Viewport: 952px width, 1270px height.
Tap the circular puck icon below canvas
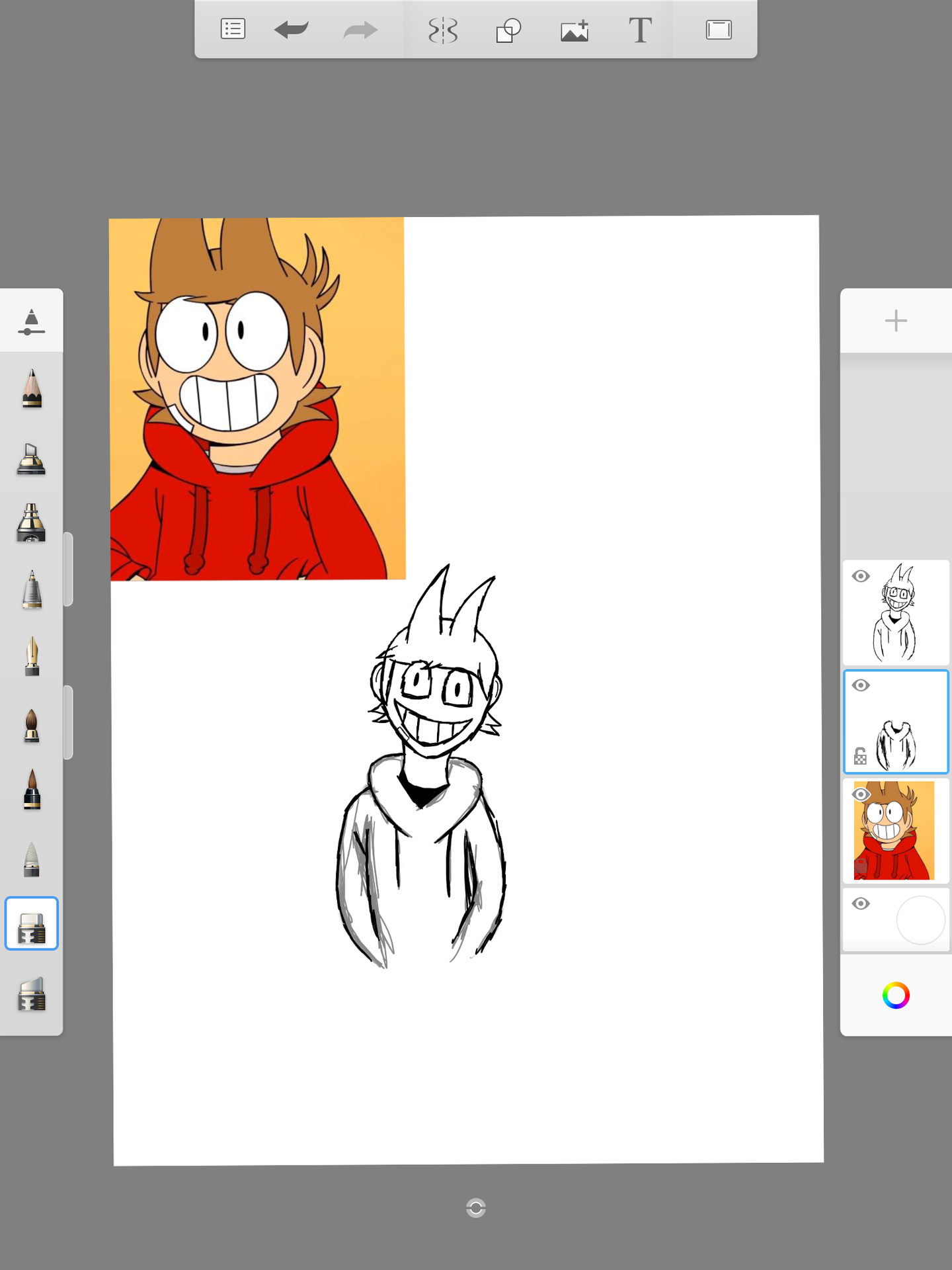(x=476, y=1208)
